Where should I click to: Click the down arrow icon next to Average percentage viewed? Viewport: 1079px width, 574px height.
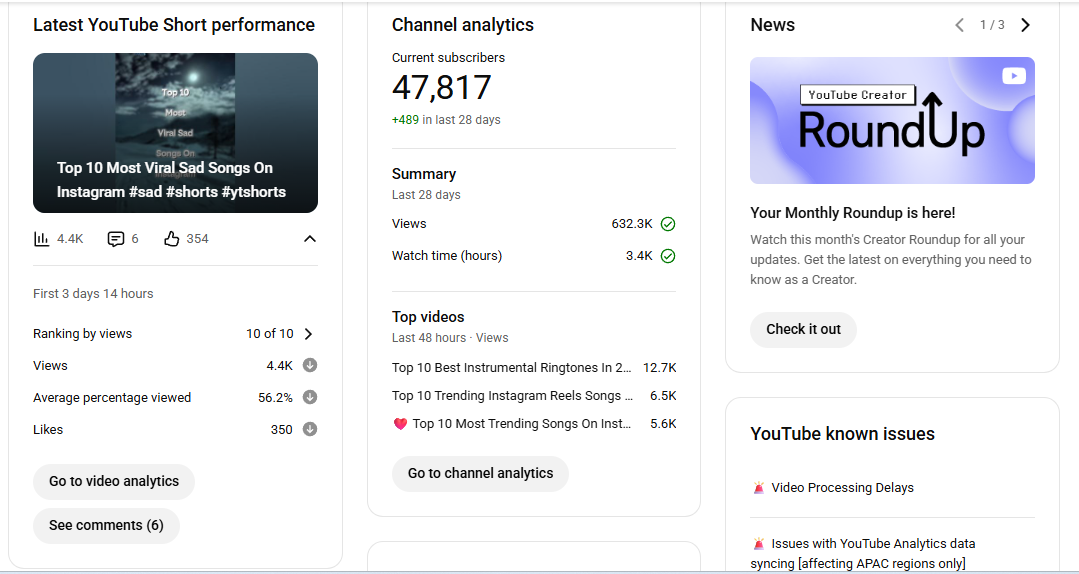pyautogui.click(x=310, y=398)
